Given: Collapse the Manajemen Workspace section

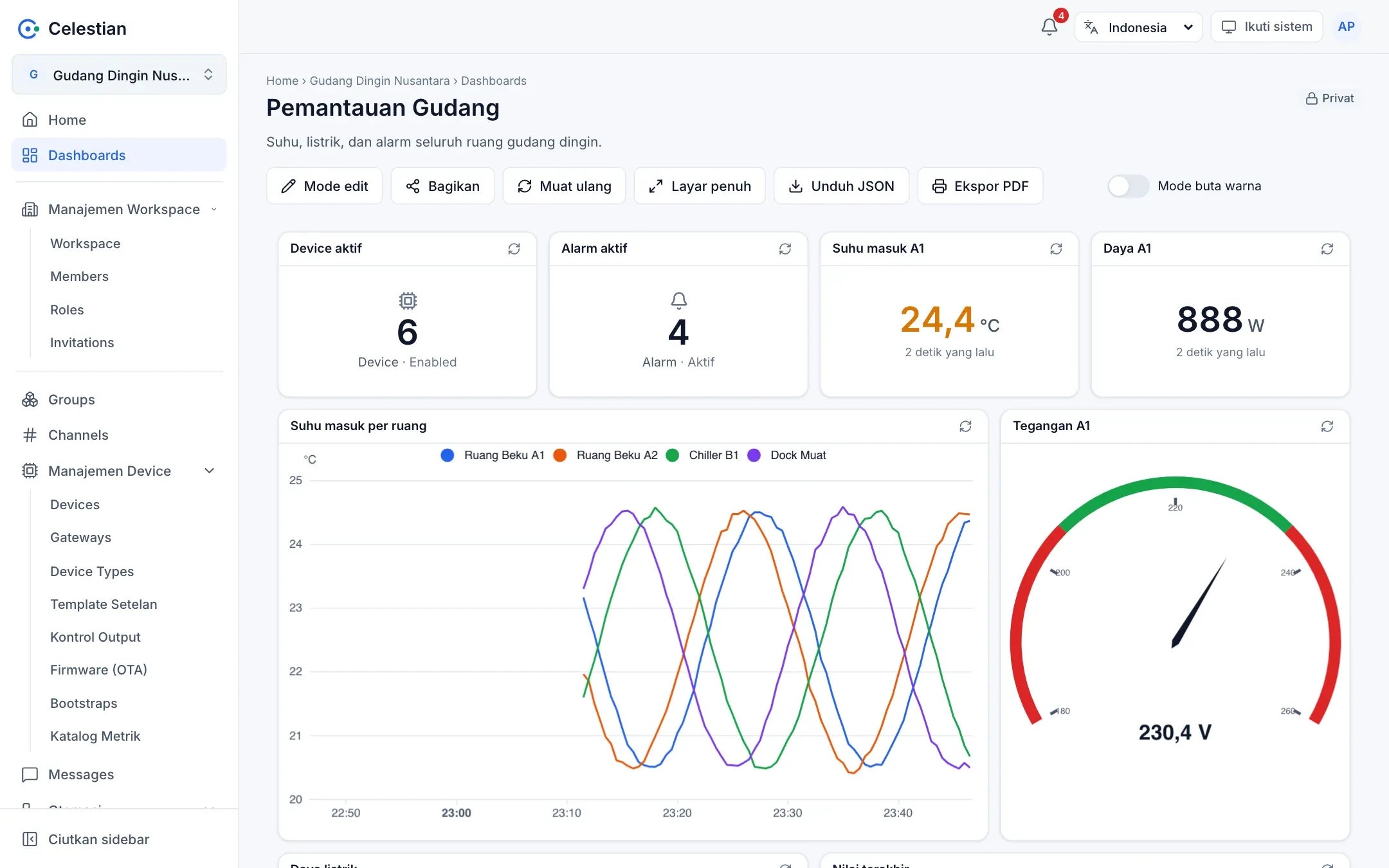Looking at the screenshot, I should pyautogui.click(x=119, y=210).
